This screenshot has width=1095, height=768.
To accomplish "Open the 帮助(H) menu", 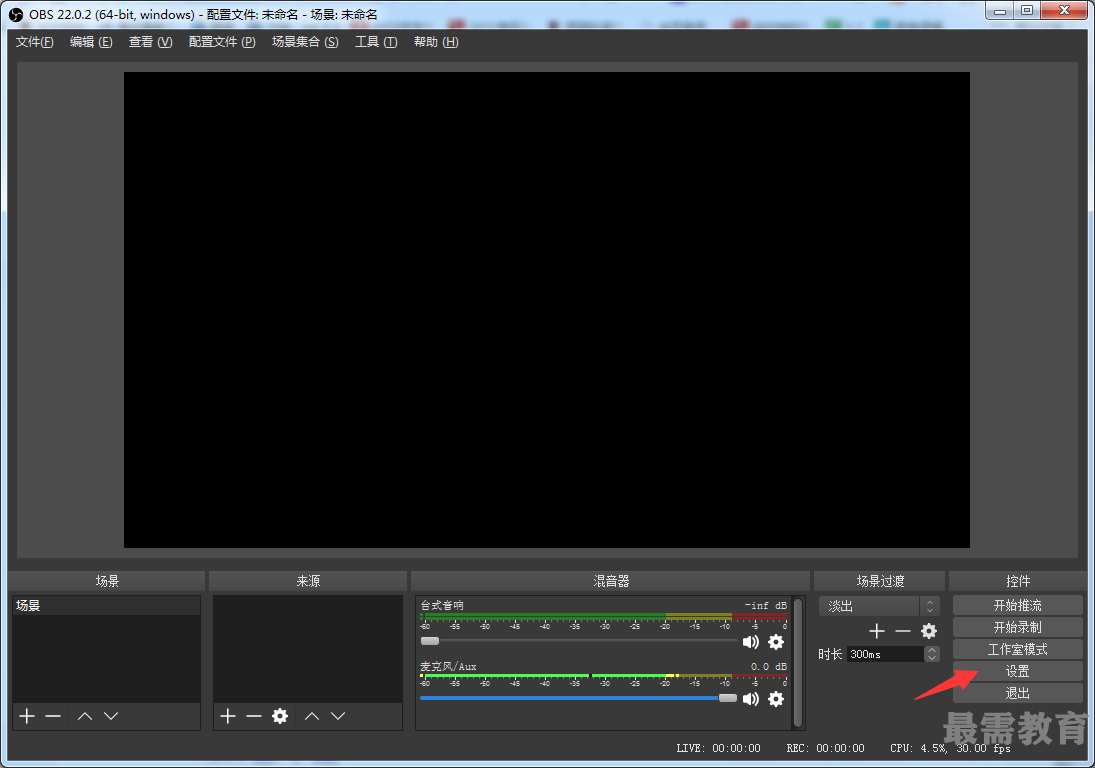I will tap(436, 42).
